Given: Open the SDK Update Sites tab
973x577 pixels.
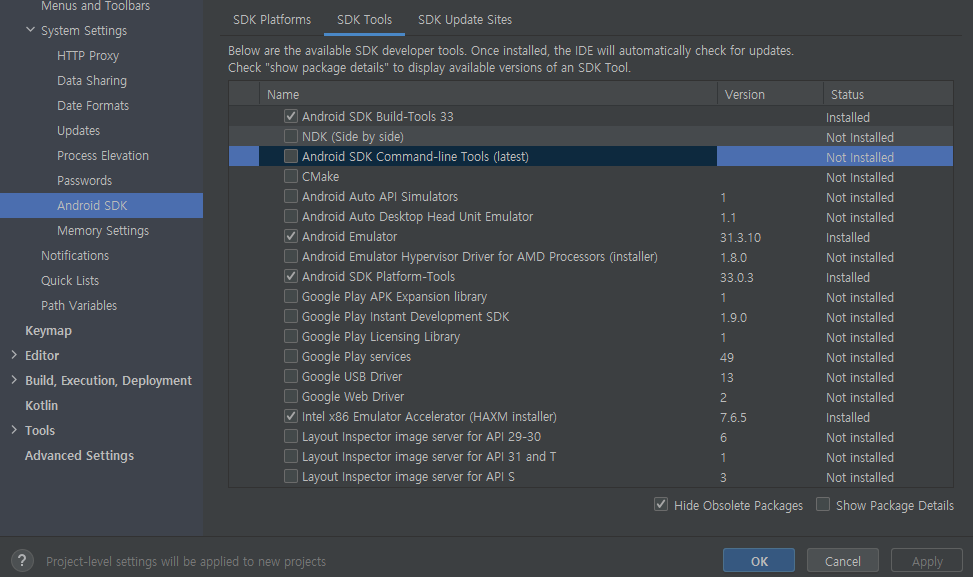Looking at the screenshot, I should (x=465, y=20).
